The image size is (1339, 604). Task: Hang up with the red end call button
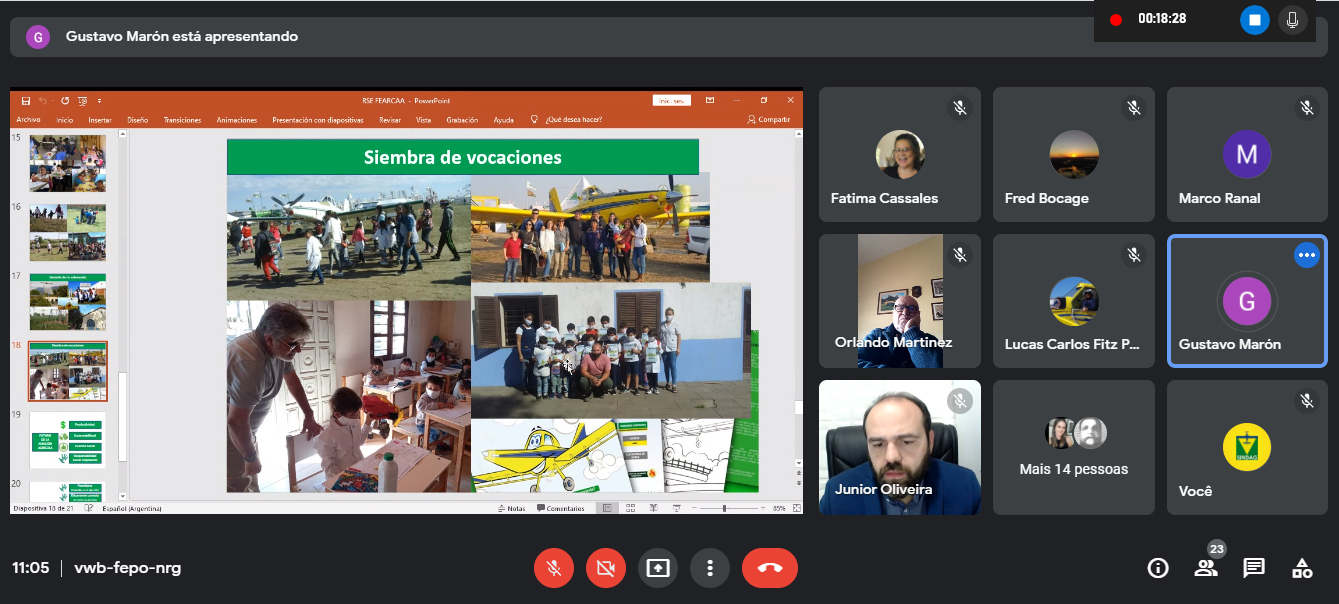click(x=769, y=568)
